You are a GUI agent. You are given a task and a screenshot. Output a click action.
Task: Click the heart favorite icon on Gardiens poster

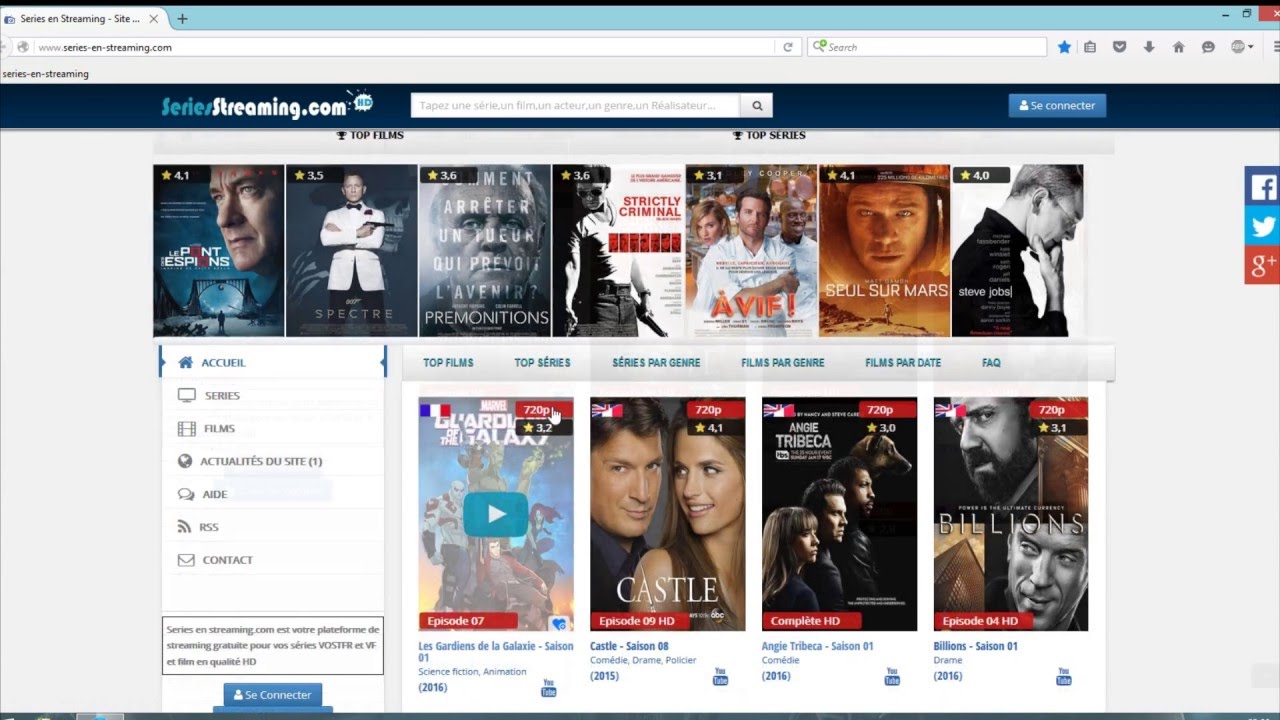[559, 624]
